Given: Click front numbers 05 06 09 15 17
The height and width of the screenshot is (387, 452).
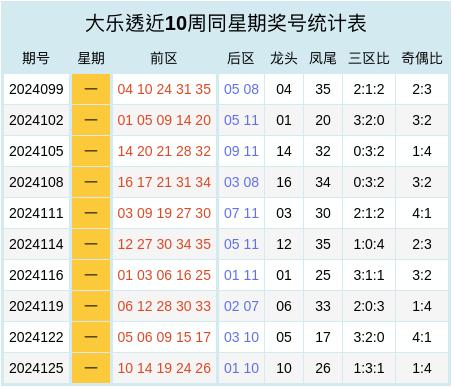Looking at the screenshot, I should [164, 337].
